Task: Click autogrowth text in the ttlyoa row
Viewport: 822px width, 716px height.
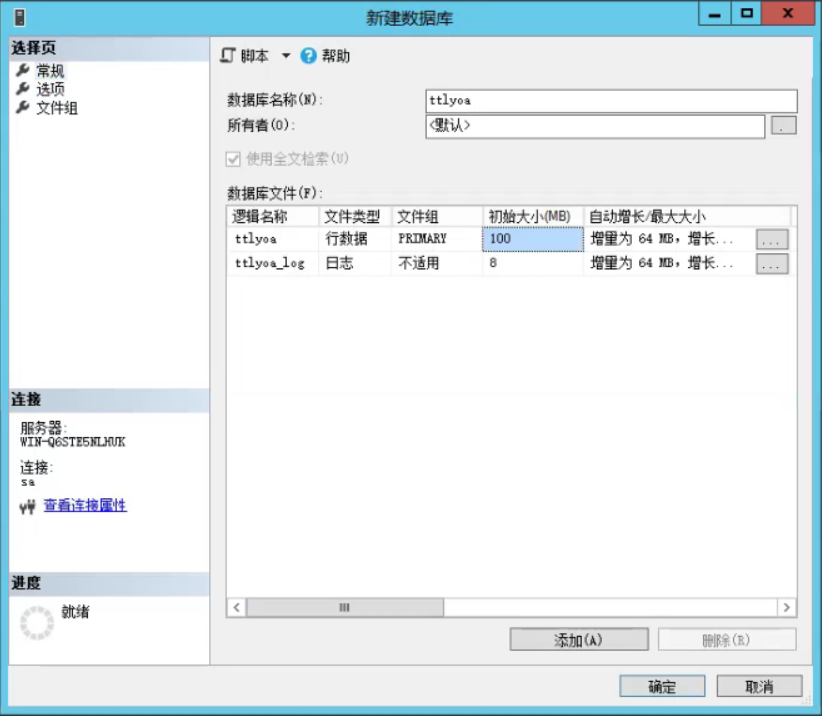Action: click(x=662, y=239)
